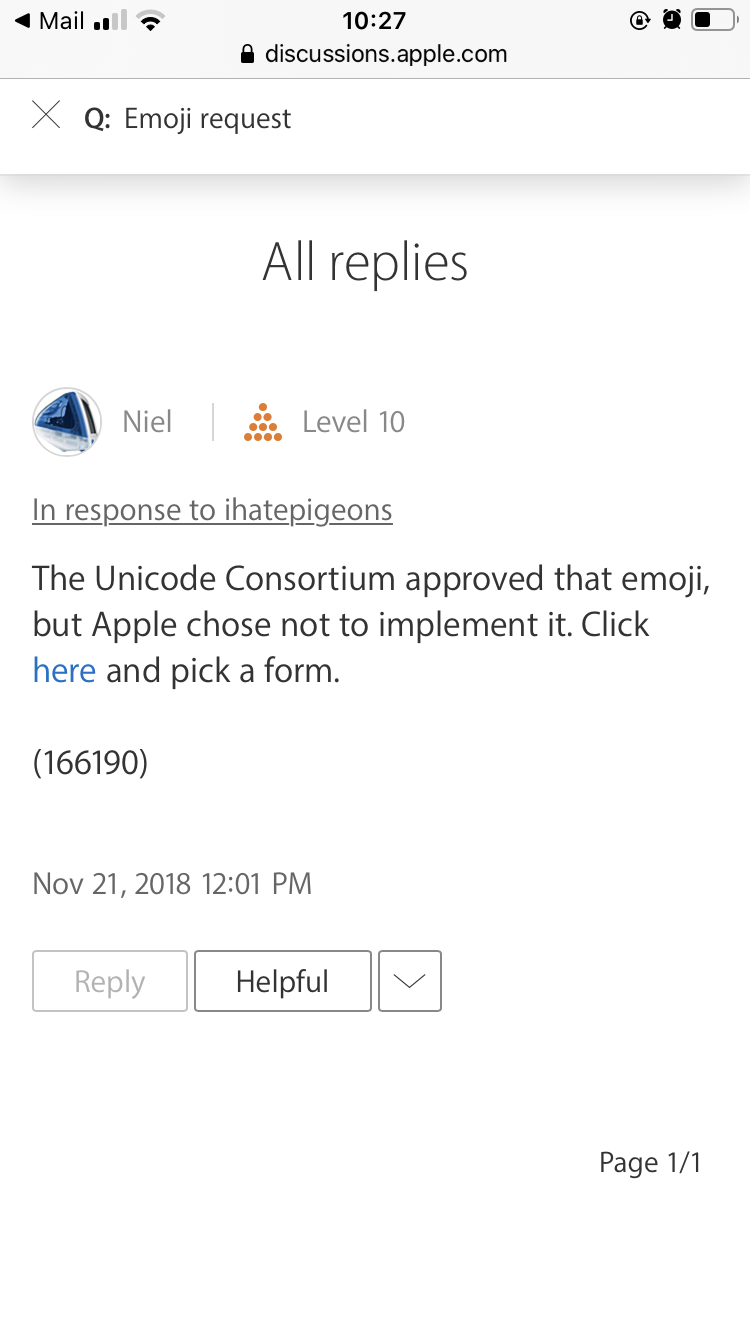Tap the cellular signal bars icon
750x1334 pixels.
[x=109, y=21]
